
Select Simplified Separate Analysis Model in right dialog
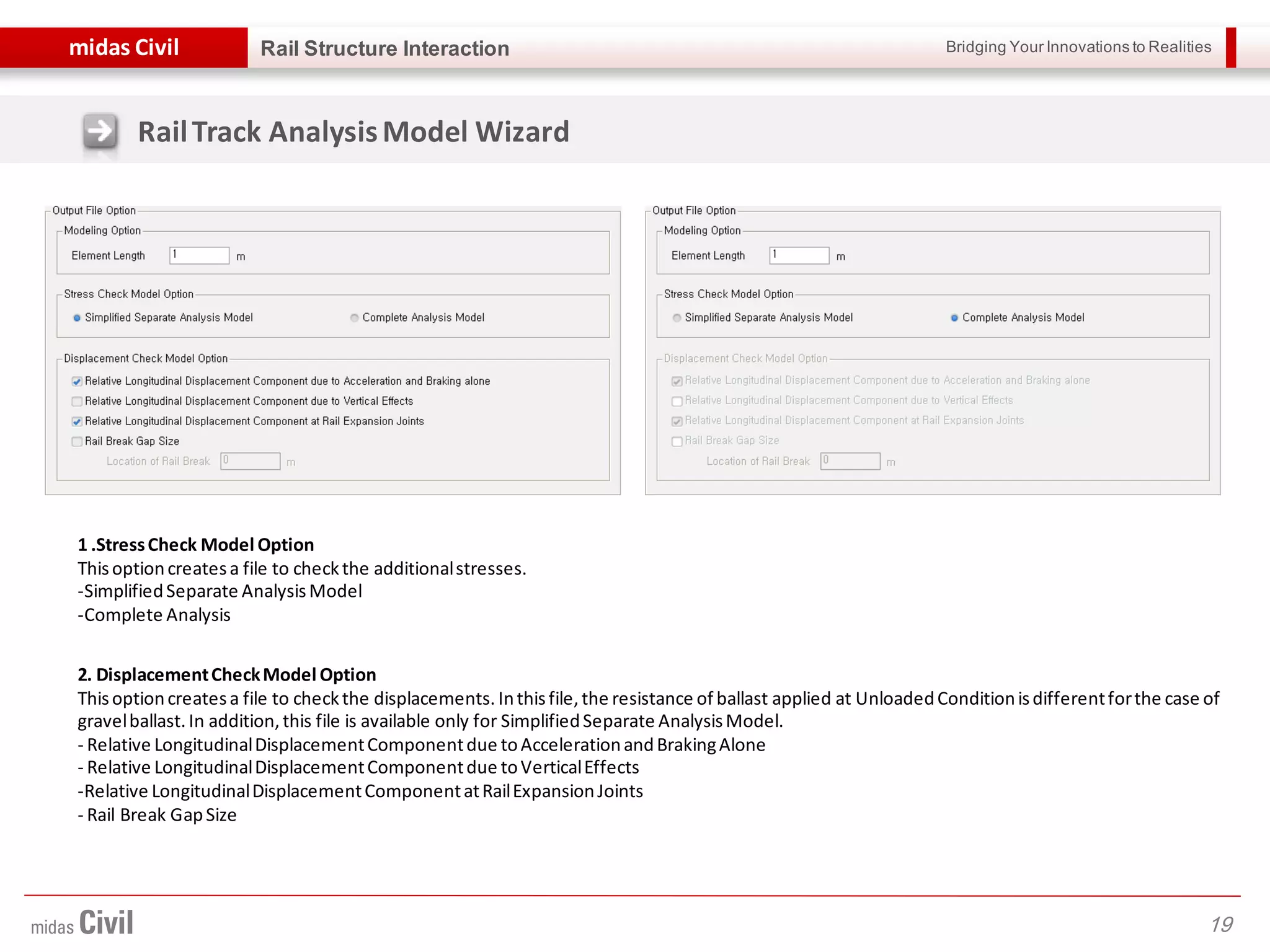pyautogui.click(x=677, y=318)
